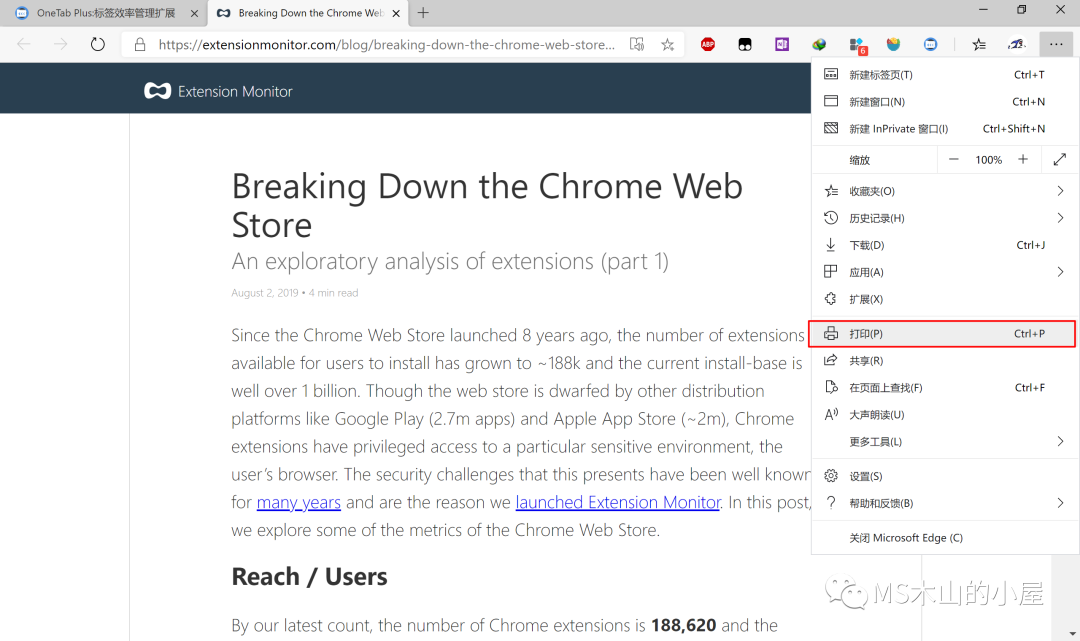Expand the 更多工具(L) submenu
The image size is (1080, 641).
[945, 441]
